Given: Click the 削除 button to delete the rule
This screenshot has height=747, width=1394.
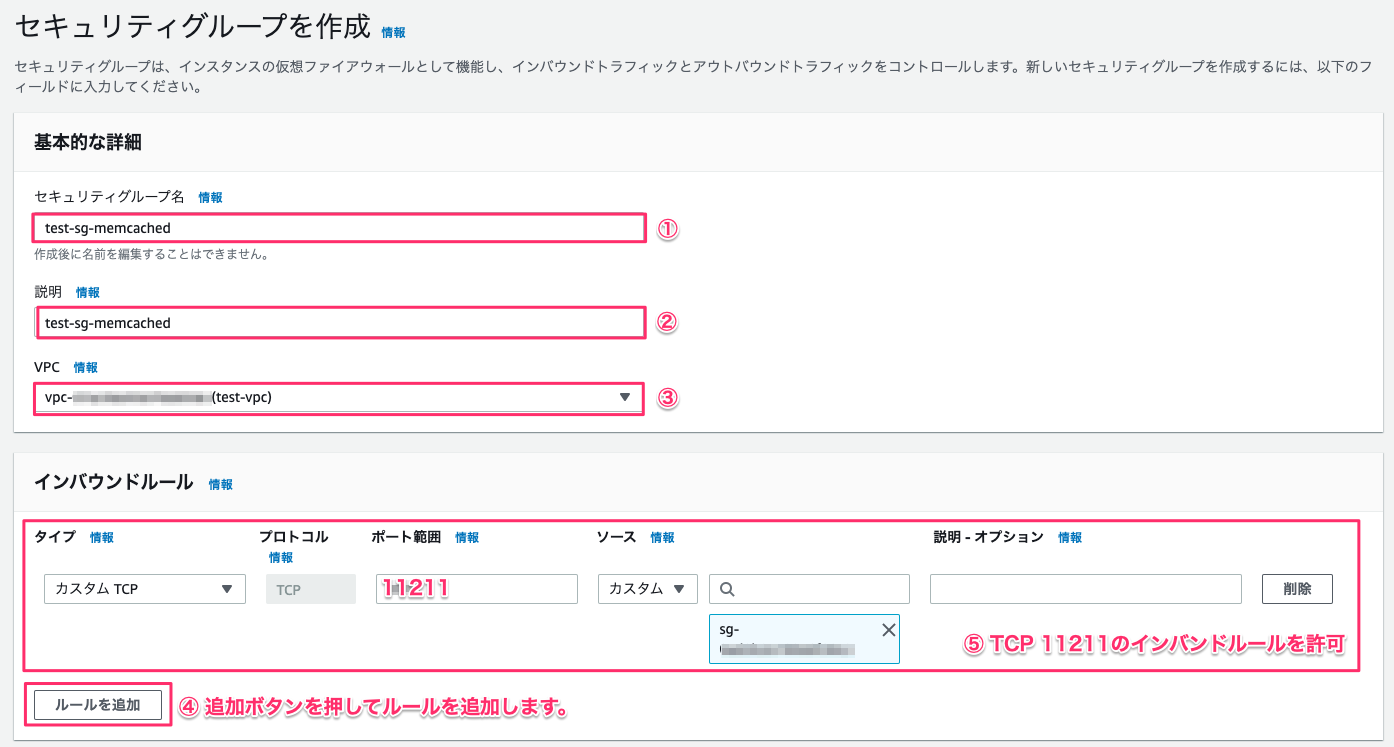Looking at the screenshot, I should 1296,588.
